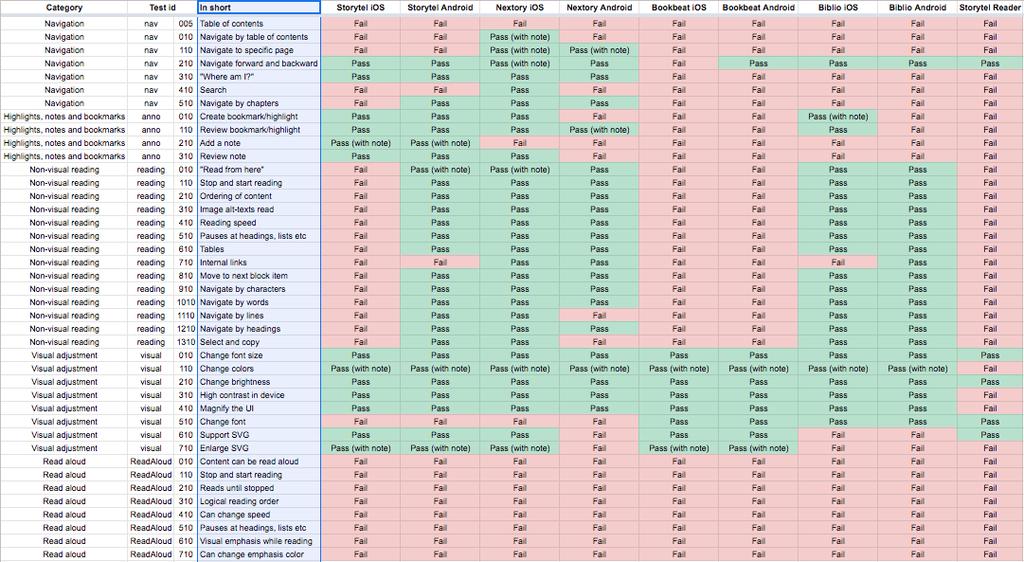
Task: Select the 'Can change emphasis color' cell
Action: [x=259, y=555]
